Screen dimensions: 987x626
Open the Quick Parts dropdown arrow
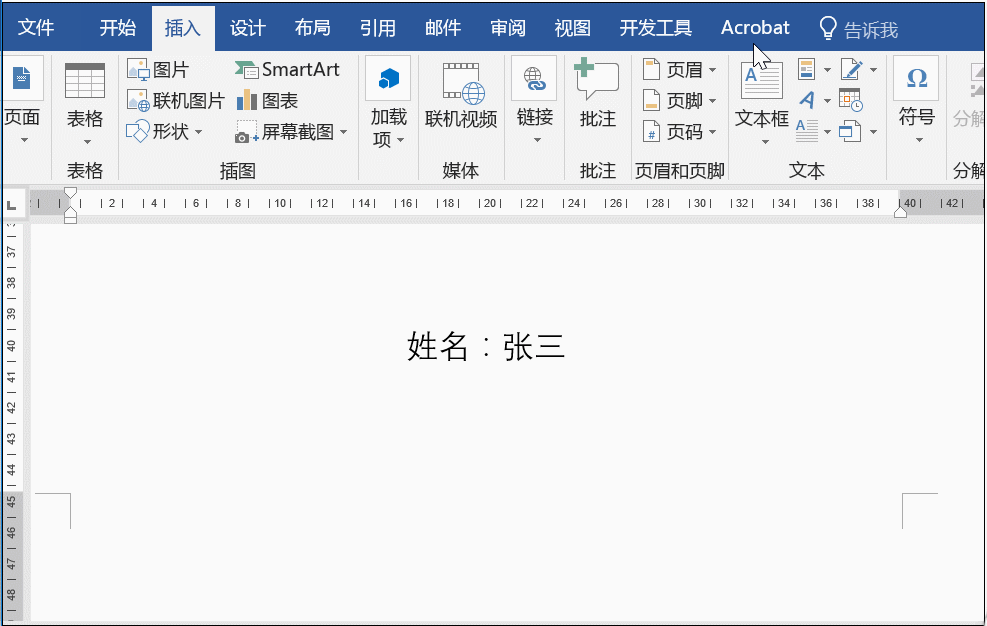pyautogui.click(x=827, y=70)
